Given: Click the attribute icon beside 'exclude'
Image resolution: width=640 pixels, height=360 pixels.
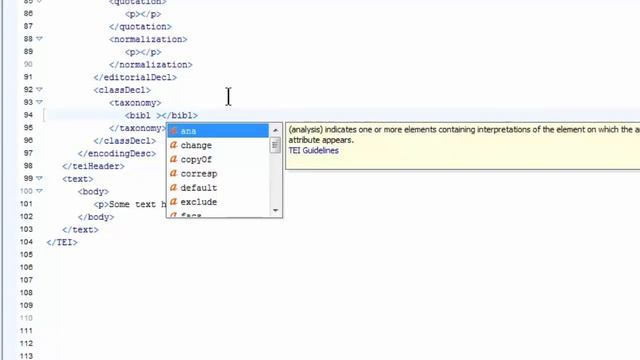Looking at the screenshot, I should click(173, 202).
